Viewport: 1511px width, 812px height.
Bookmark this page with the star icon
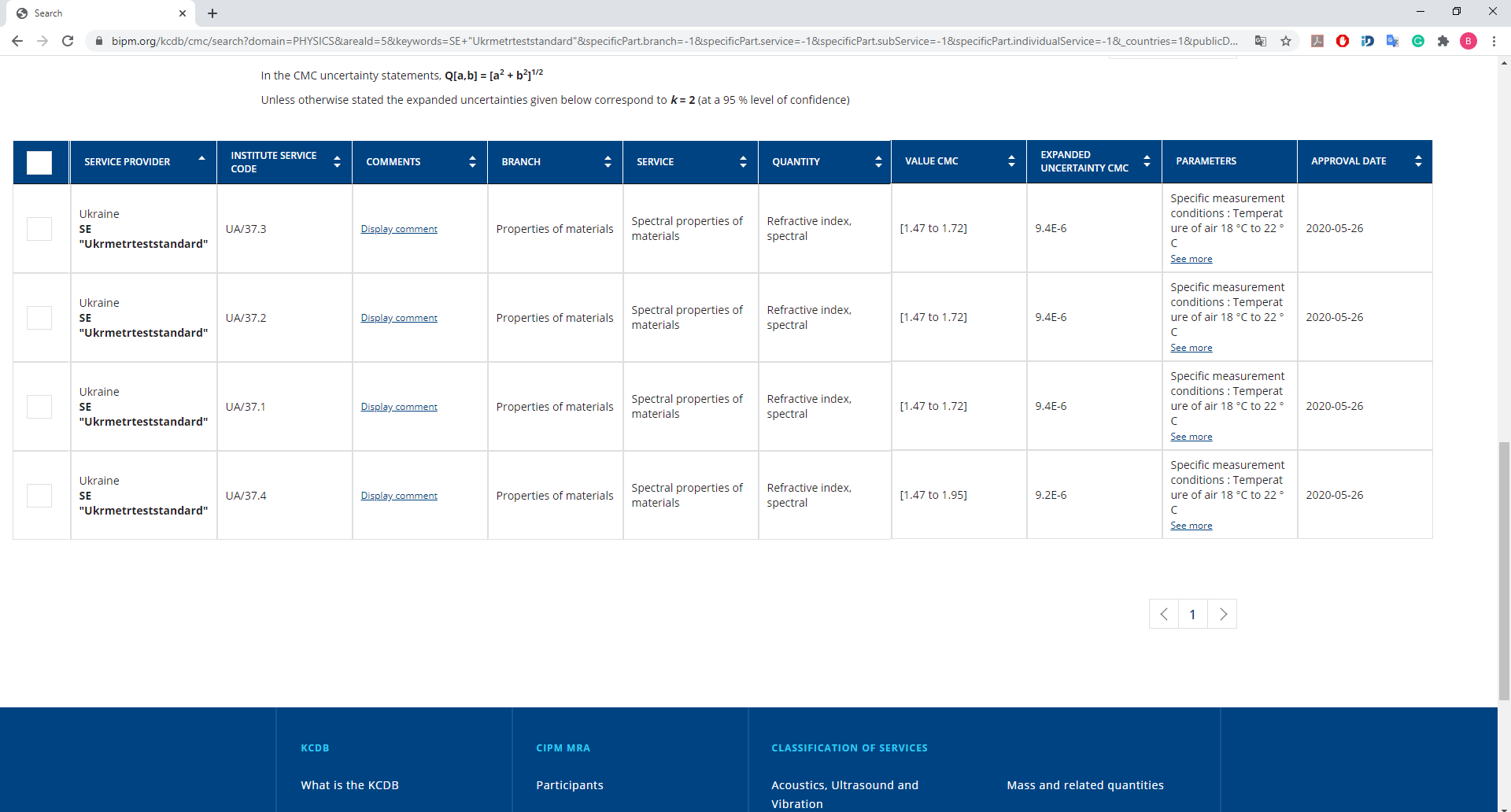point(1286,41)
